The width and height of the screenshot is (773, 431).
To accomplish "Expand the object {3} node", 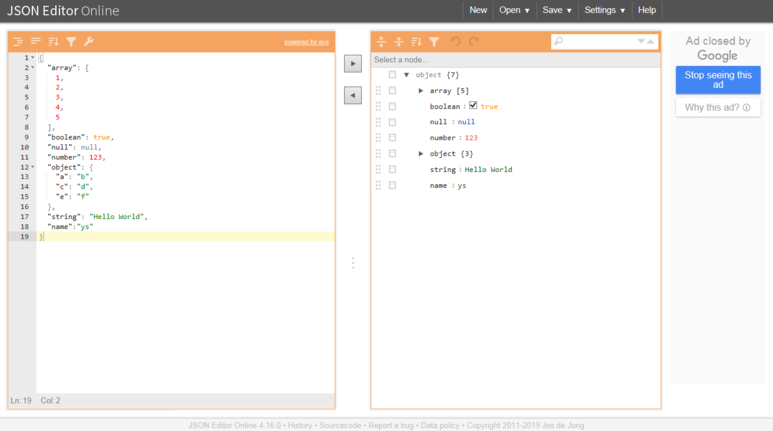I will (x=421, y=154).
